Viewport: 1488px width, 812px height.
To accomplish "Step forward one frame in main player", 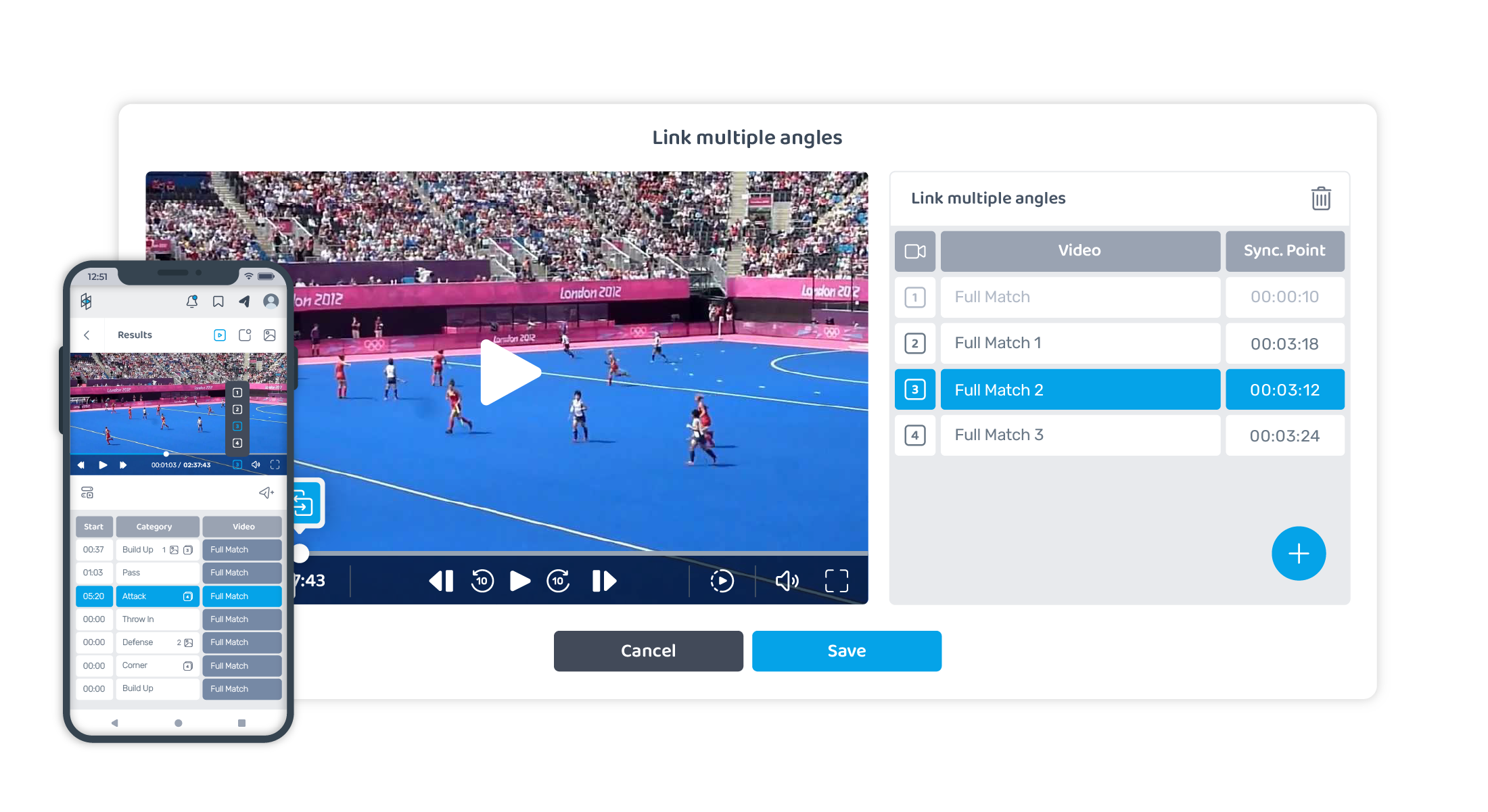I will 604,581.
